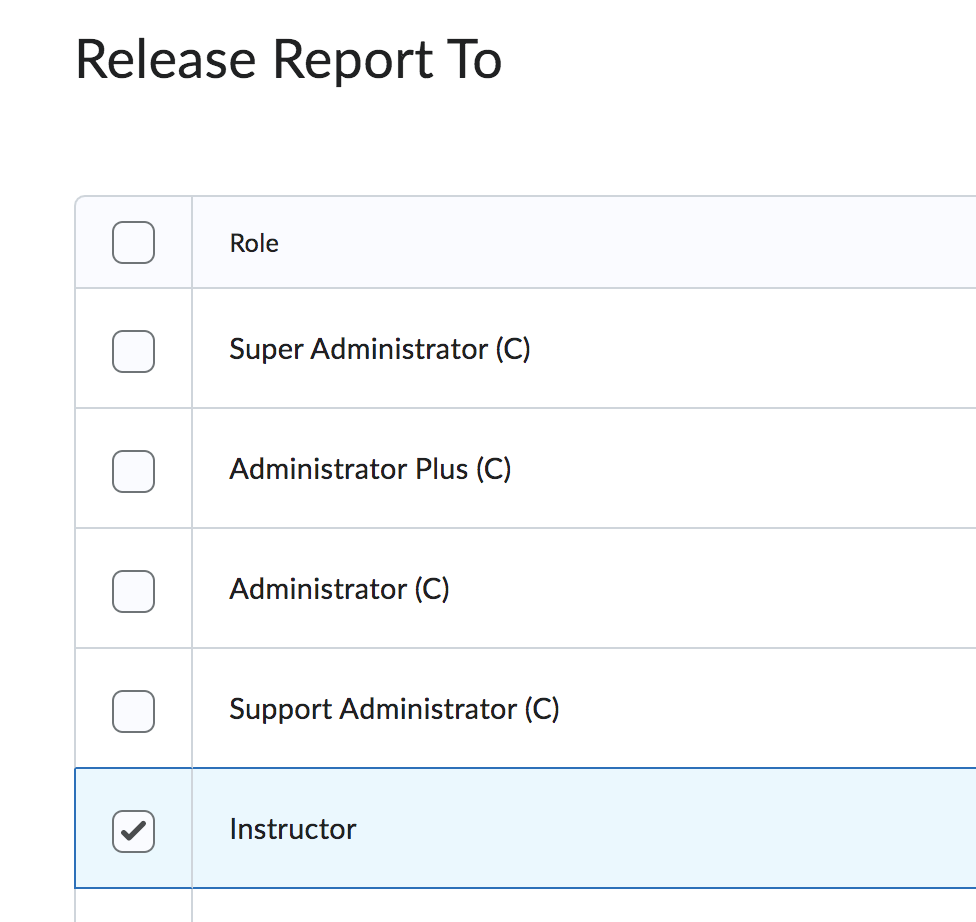Check the Administrator (C) checkbox

click(133, 591)
